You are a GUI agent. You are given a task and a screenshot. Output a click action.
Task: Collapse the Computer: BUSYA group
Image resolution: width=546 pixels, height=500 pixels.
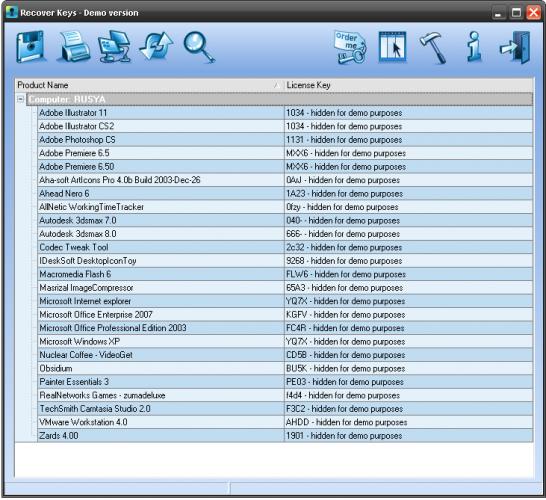coord(20,99)
